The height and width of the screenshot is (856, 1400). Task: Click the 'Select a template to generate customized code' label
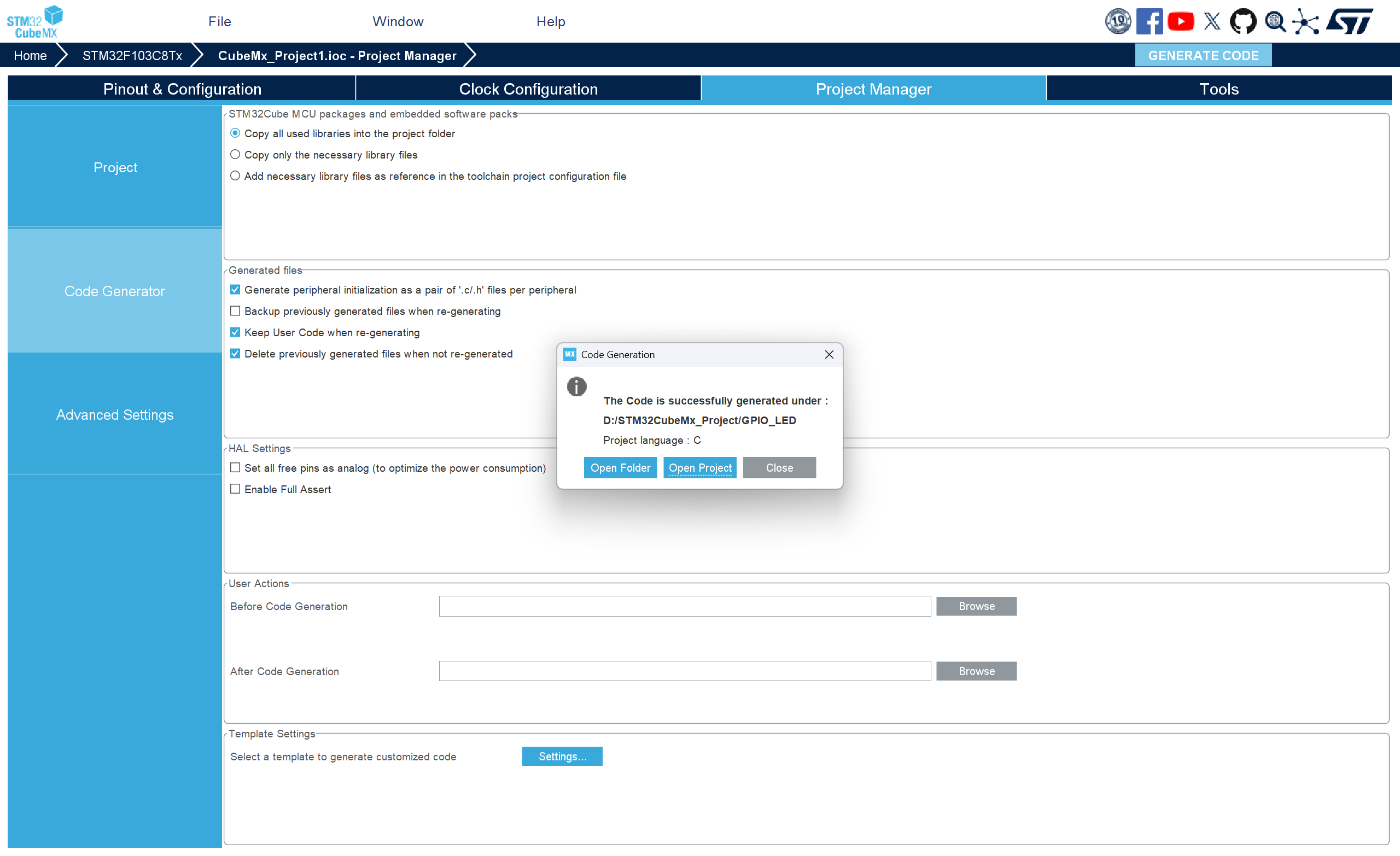(x=343, y=757)
